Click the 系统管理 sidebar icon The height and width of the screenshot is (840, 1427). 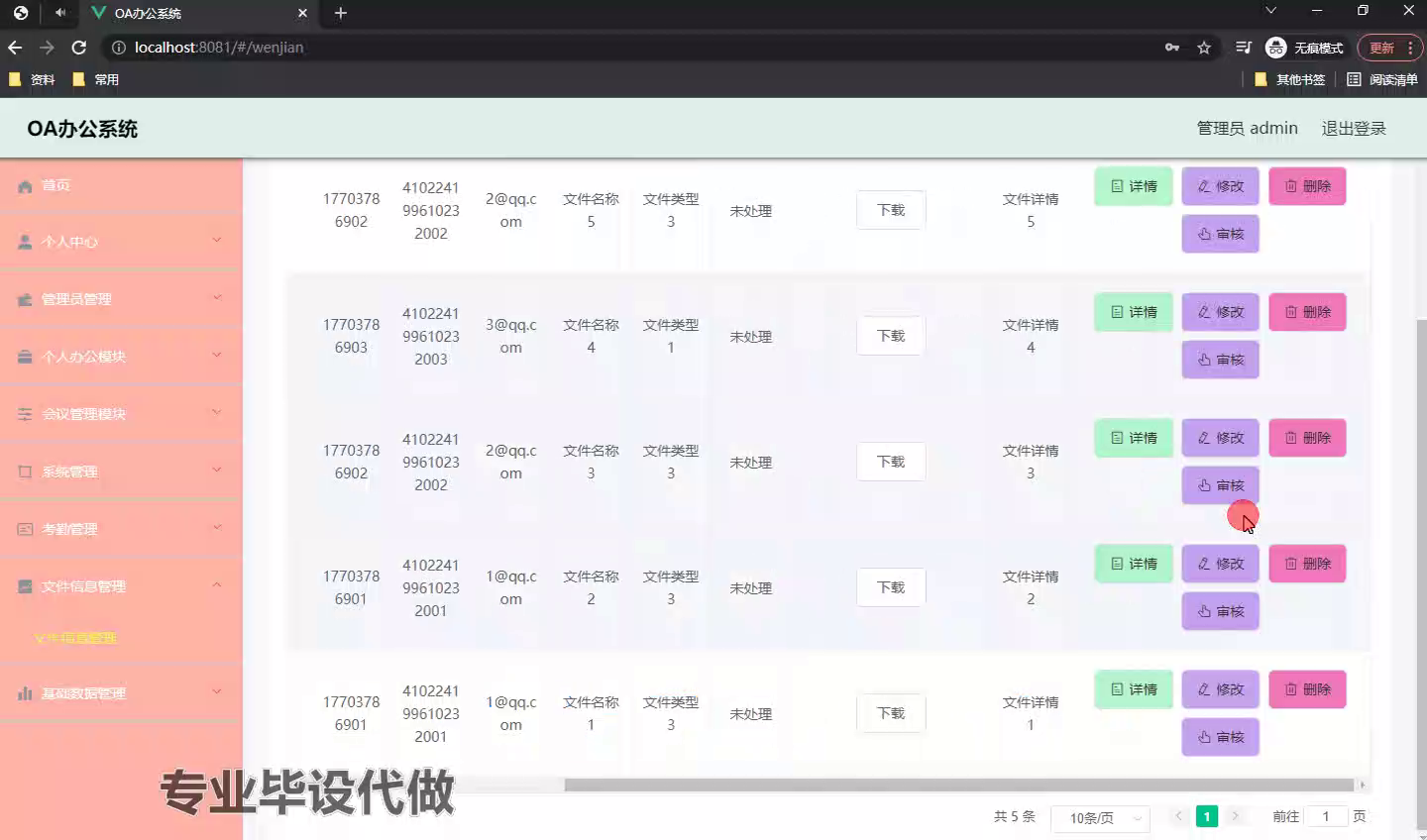25,472
